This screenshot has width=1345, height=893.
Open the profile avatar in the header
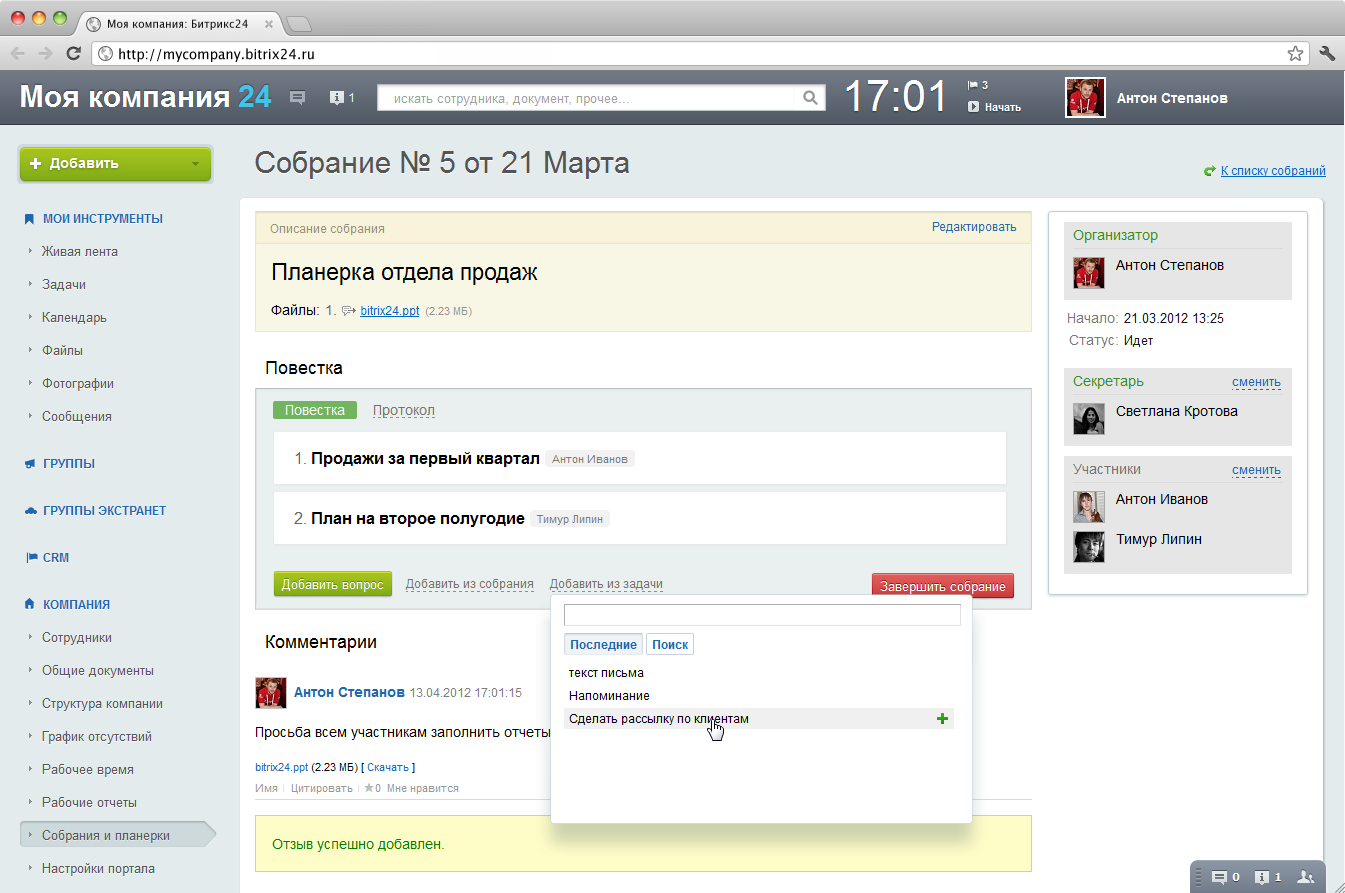click(x=1085, y=98)
